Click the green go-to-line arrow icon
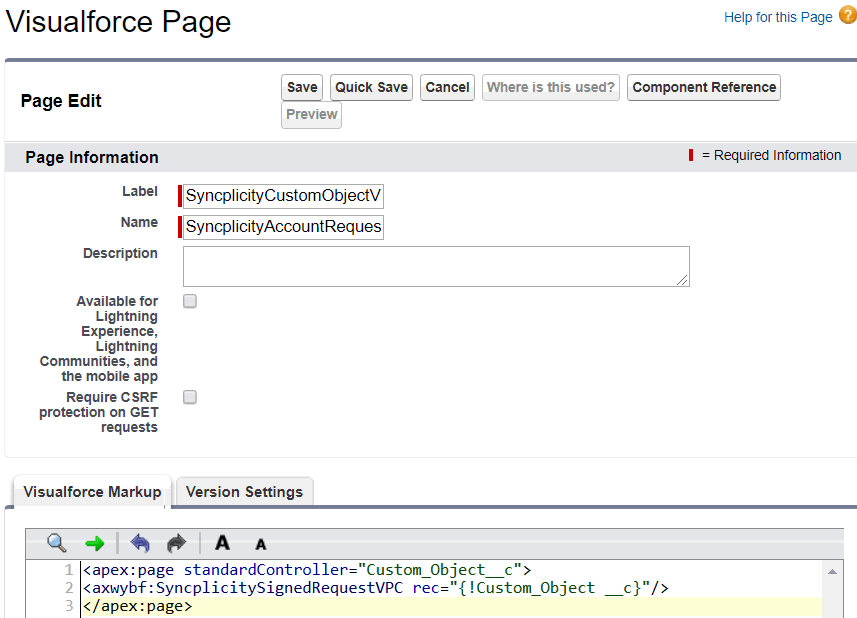The image size is (857, 618). pyautogui.click(x=95, y=543)
